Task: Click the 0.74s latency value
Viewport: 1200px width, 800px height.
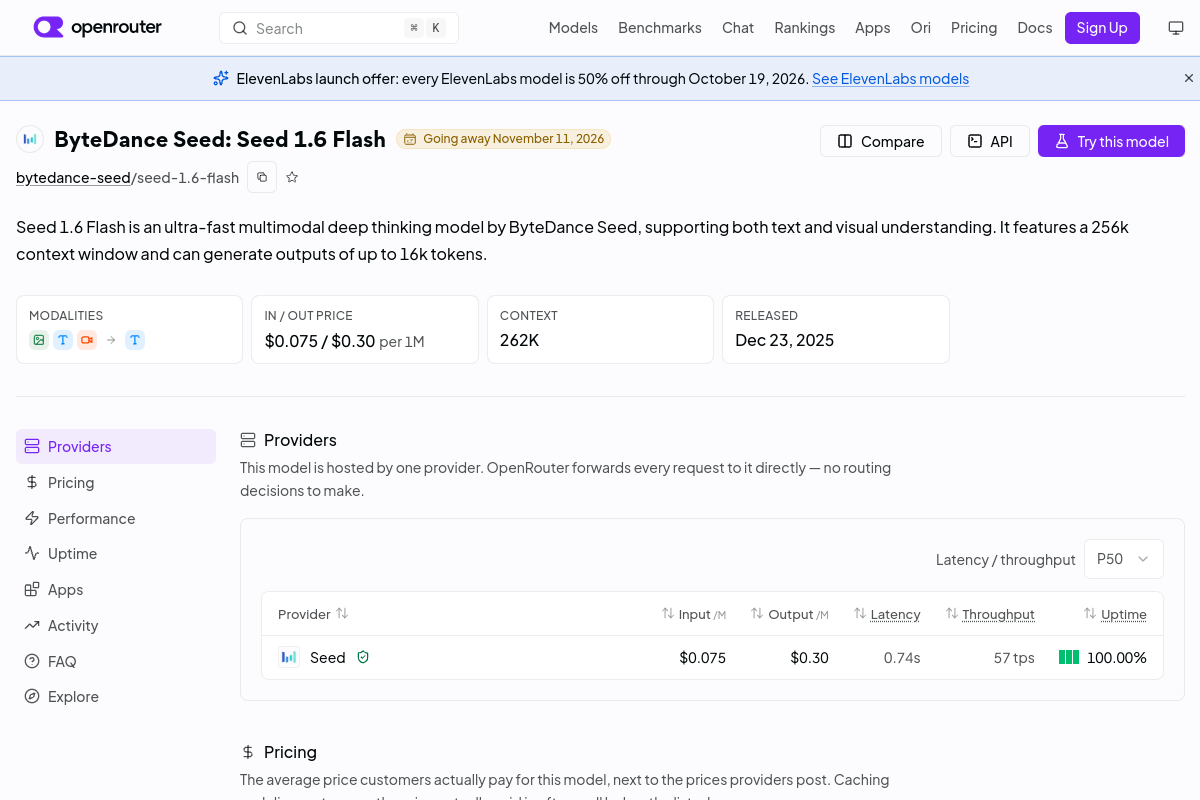Action: (x=902, y=657)
